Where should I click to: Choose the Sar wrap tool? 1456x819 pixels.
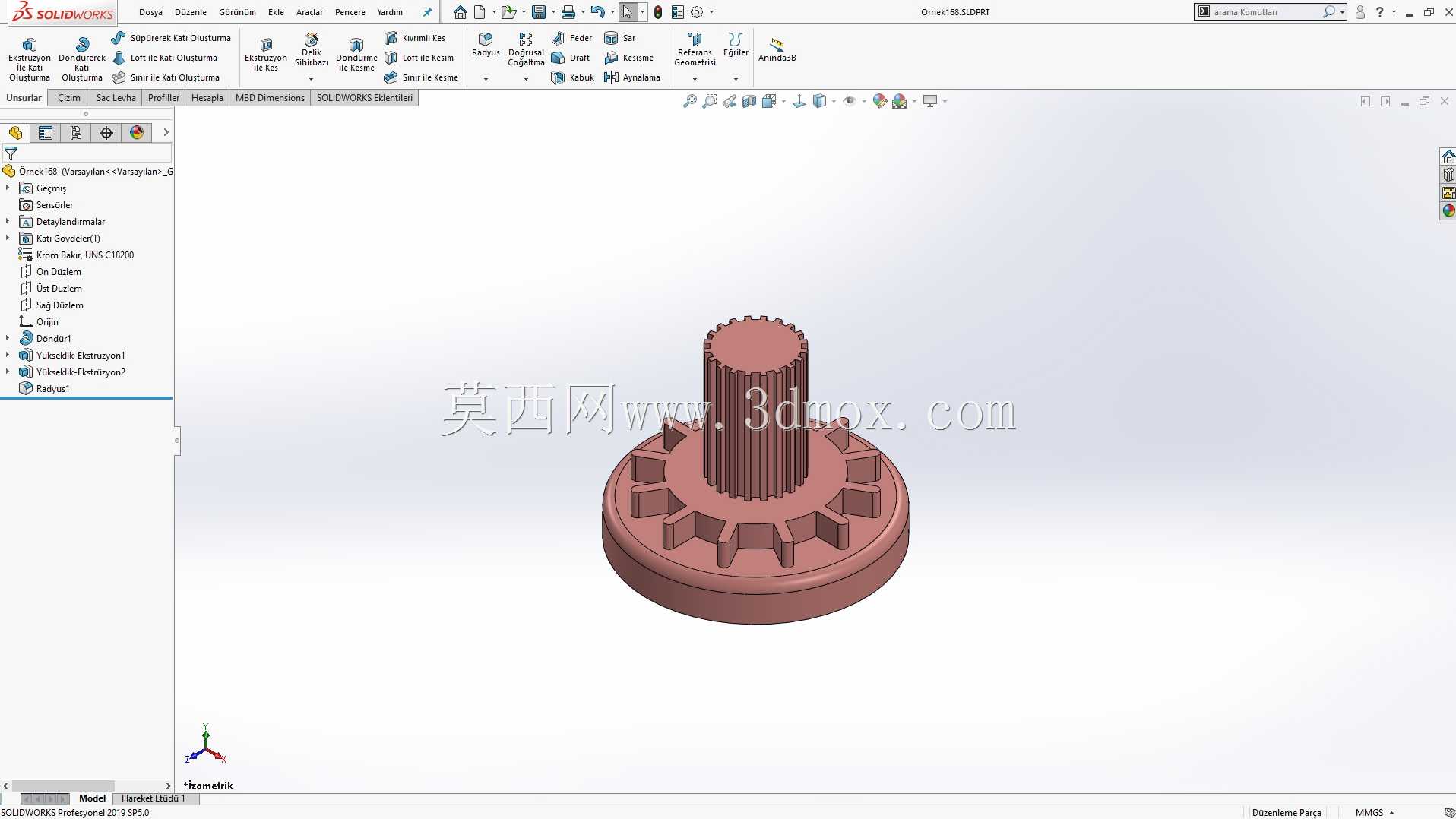click(x=620, y=38)
